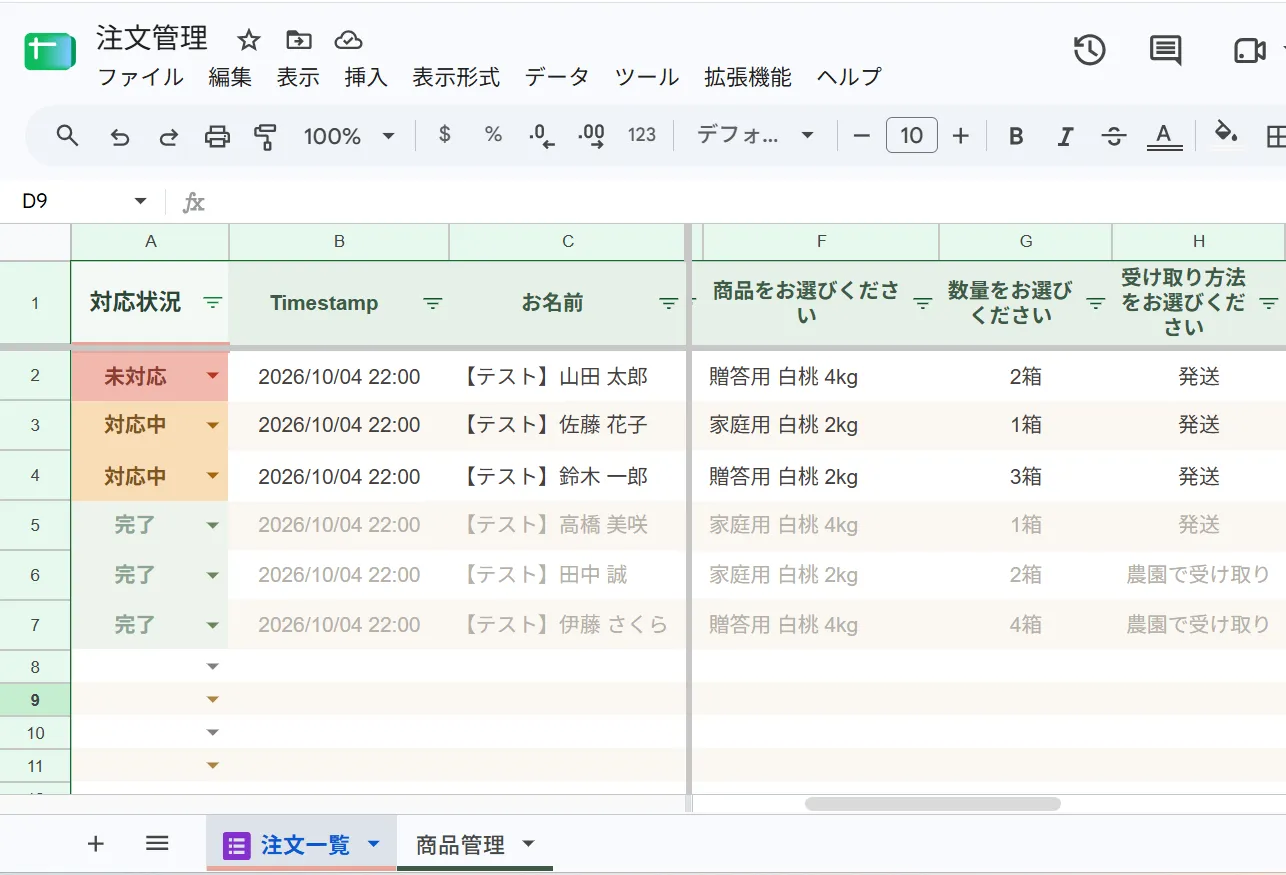Viewport: 1286px width, 875px height.
Task: Format as currency with $ icon
Action: pos(445,135)
